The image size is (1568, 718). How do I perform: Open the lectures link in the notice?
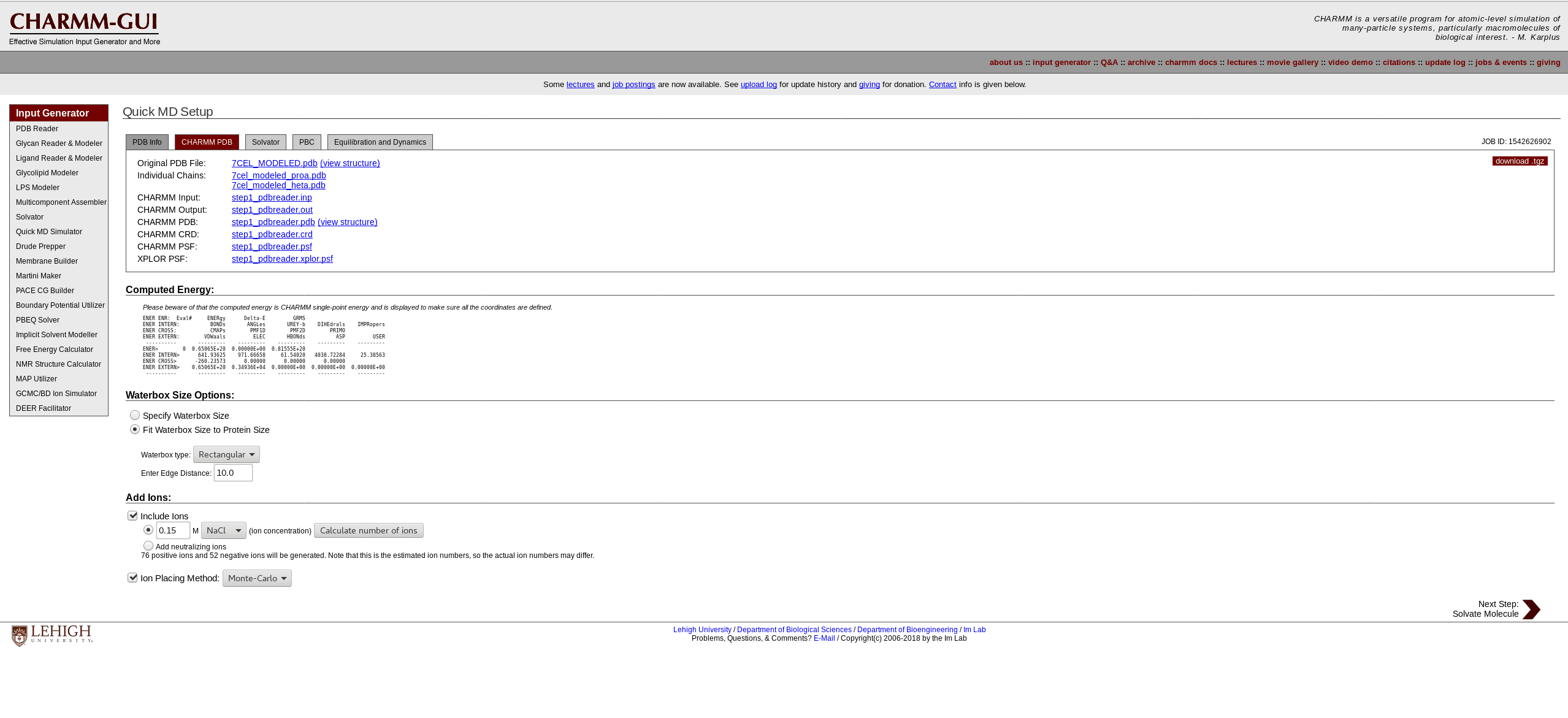click(x=581, y=85)
